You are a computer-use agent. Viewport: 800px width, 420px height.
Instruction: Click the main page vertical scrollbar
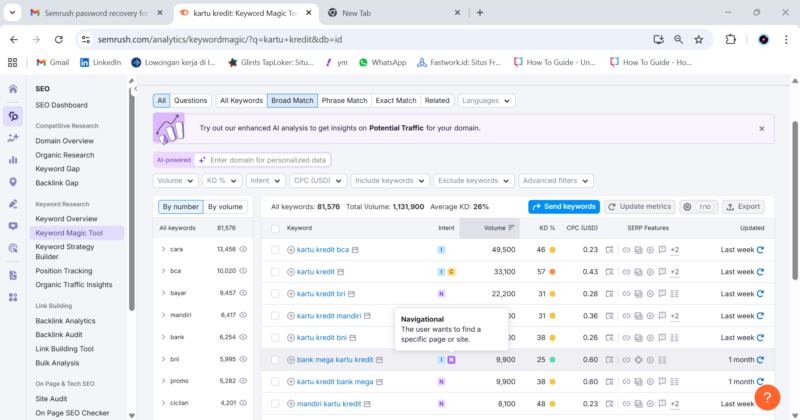795,200
